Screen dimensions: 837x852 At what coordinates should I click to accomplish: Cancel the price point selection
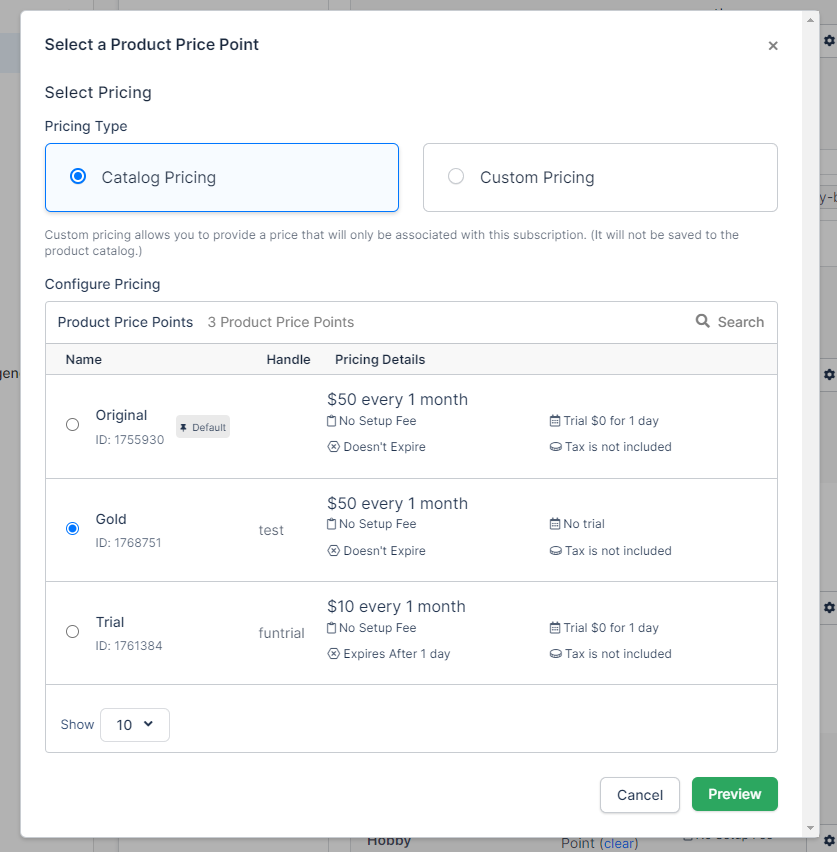click(640, 795)
